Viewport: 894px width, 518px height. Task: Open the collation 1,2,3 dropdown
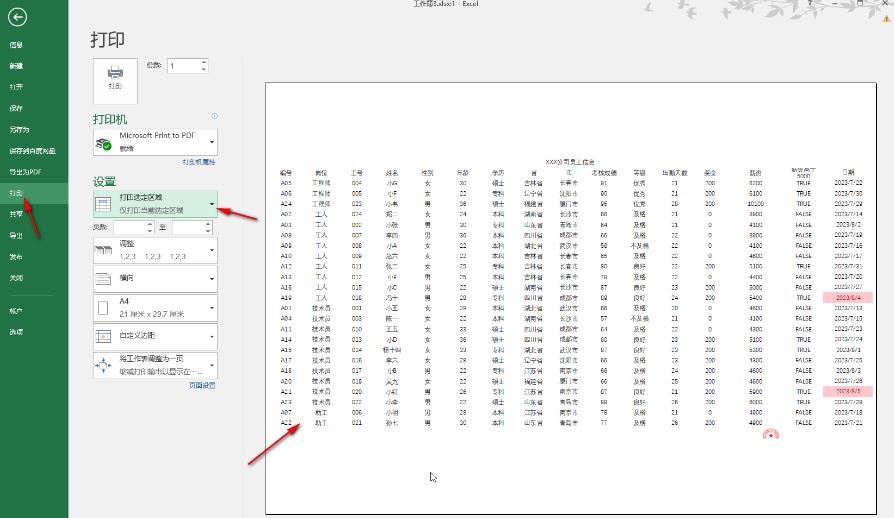click(211, 250)
